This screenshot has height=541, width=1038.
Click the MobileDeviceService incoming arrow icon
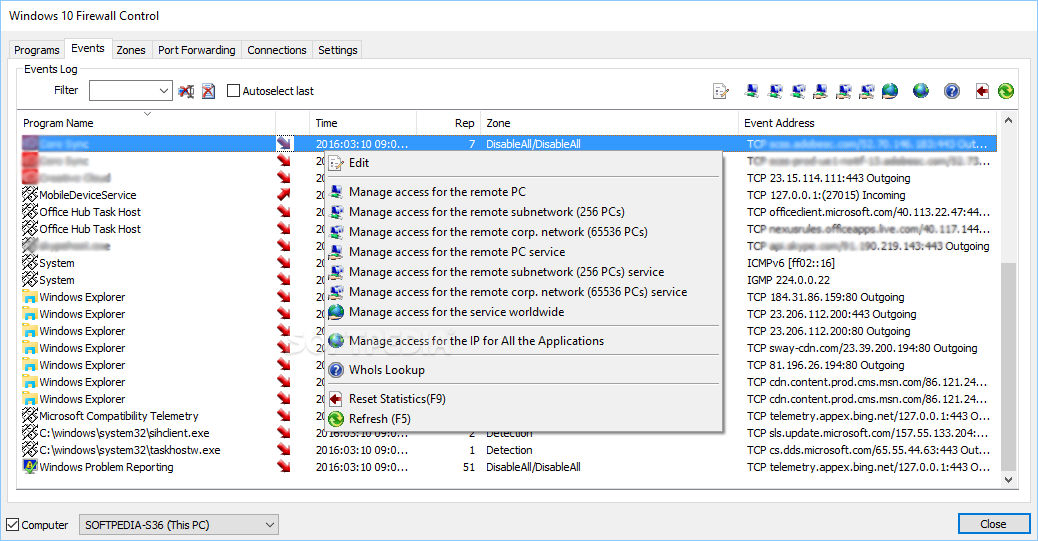click(284, 195)
